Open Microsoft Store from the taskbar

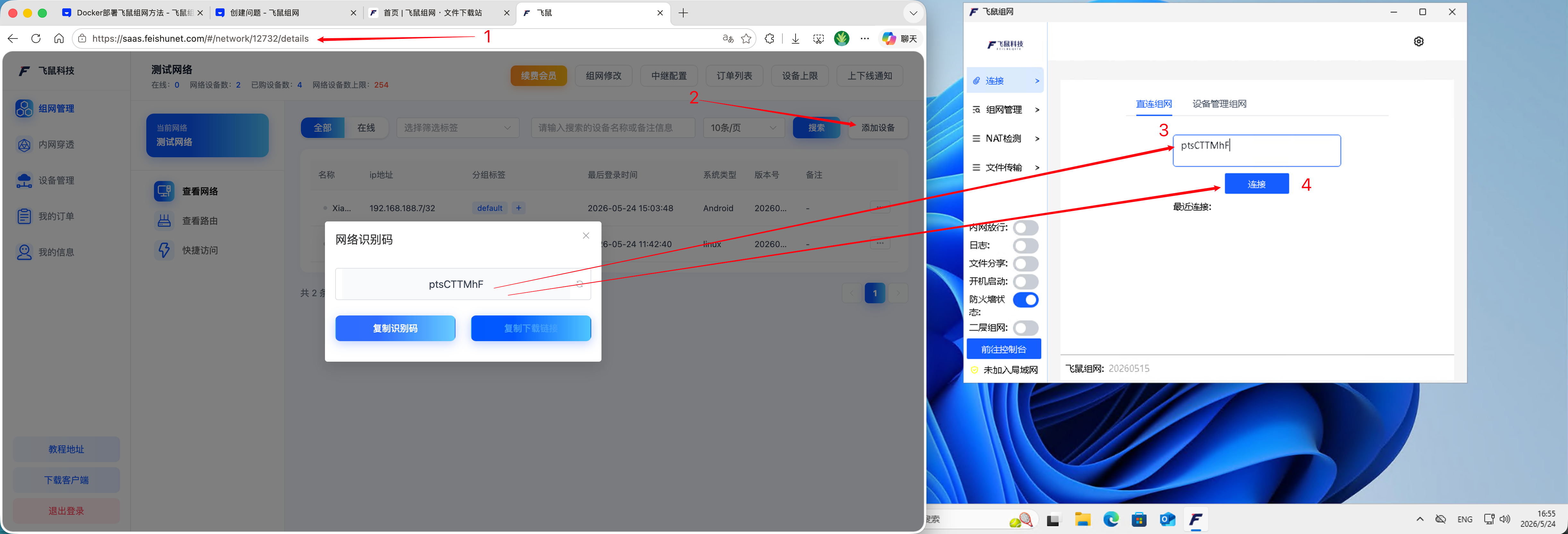1139,519
